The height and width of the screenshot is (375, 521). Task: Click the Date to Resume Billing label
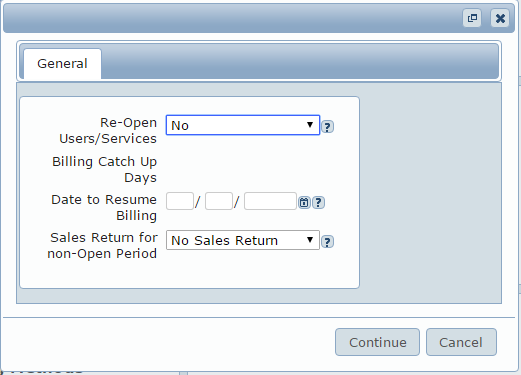point(104,207)
